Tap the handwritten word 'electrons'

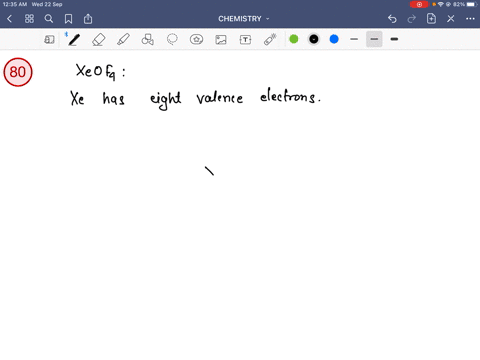click(290, 96)
